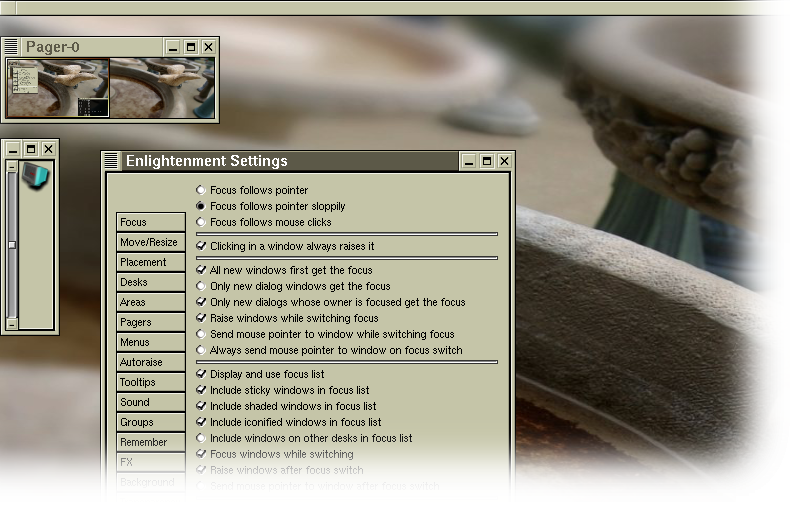Maximize the Pager-0 window
The height and width of the screenshot is (525, 800).
coord(191,47)
